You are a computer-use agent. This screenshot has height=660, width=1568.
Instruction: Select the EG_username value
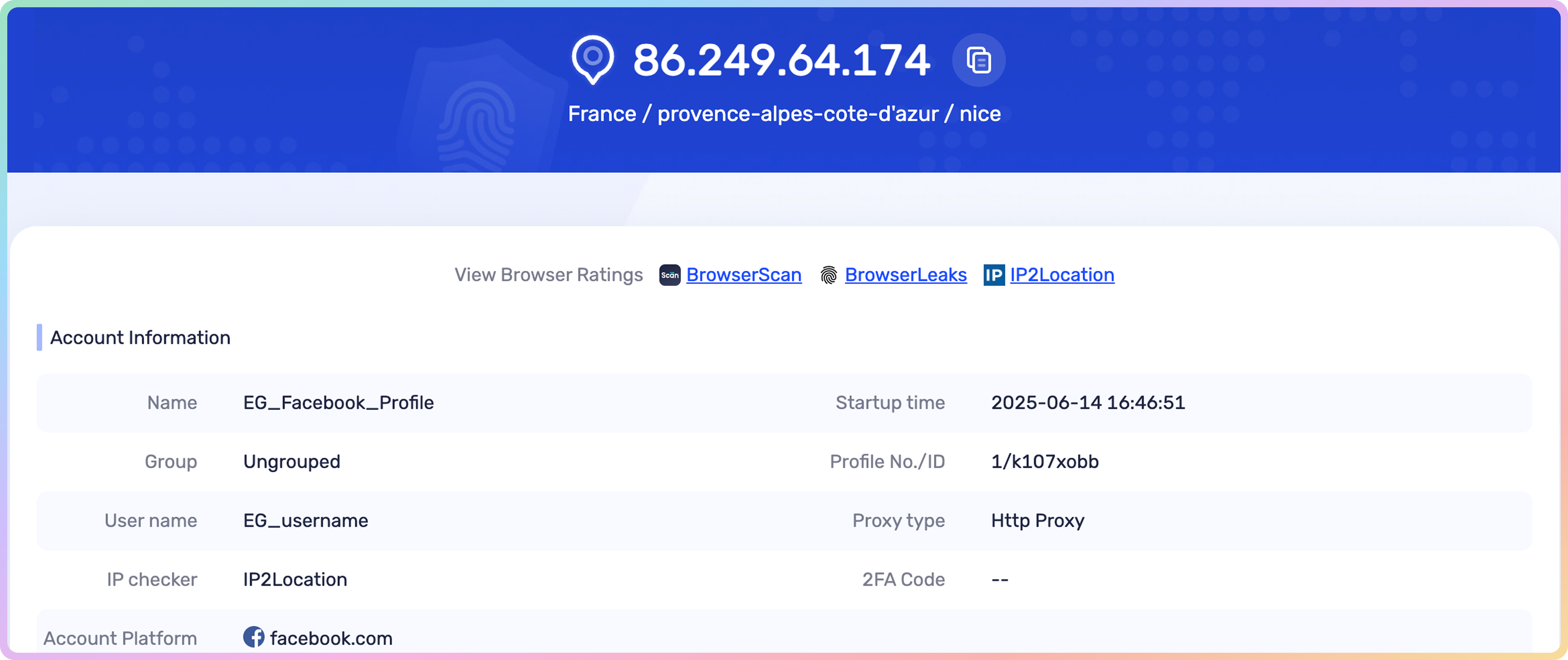click(x=306, y=521)
